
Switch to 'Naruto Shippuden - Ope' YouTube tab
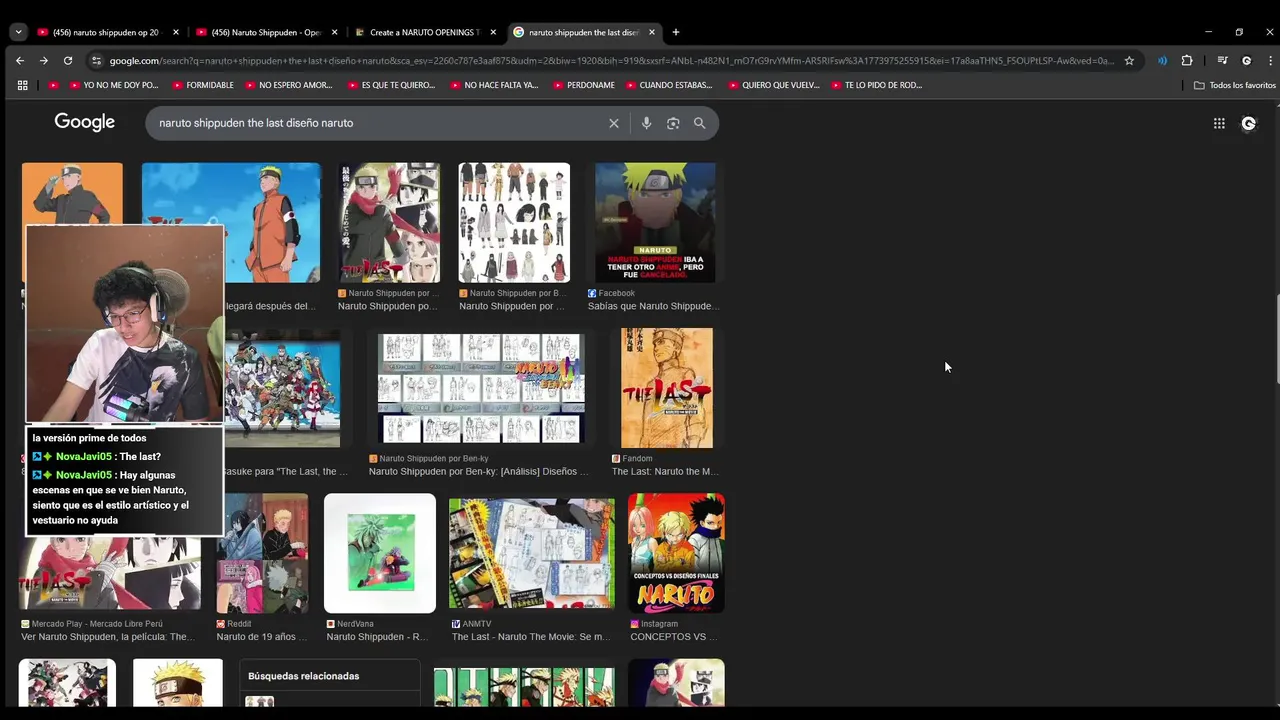click(267, 32)
